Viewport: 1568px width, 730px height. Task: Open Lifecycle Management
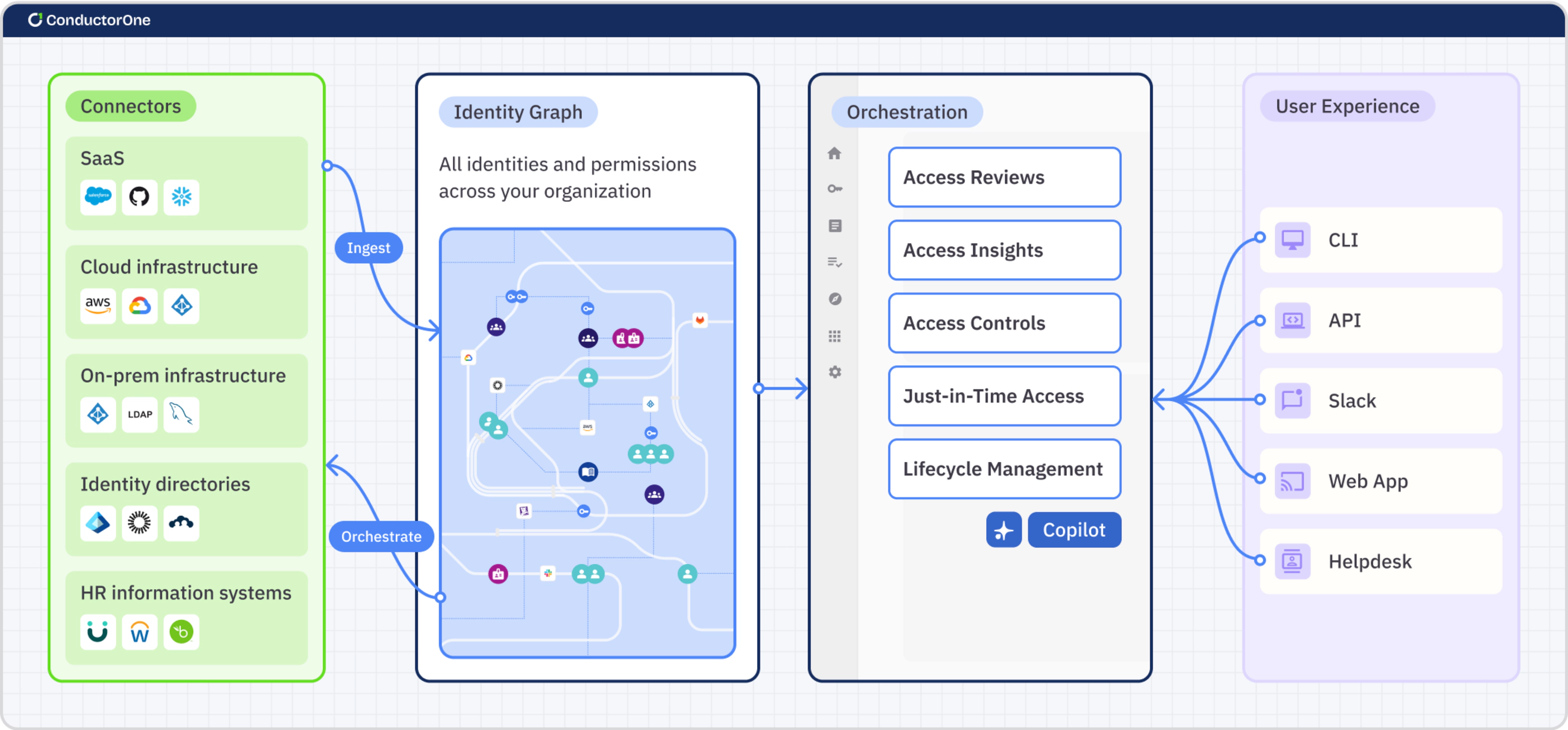[x=1004, y=469]
